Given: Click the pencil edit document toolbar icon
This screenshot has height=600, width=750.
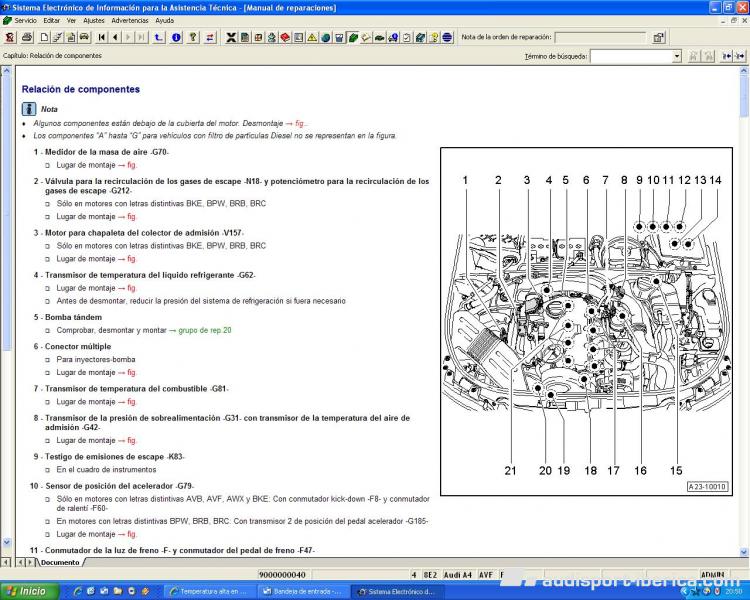Looking at the screenshot, I should click(x=57, y=37).
